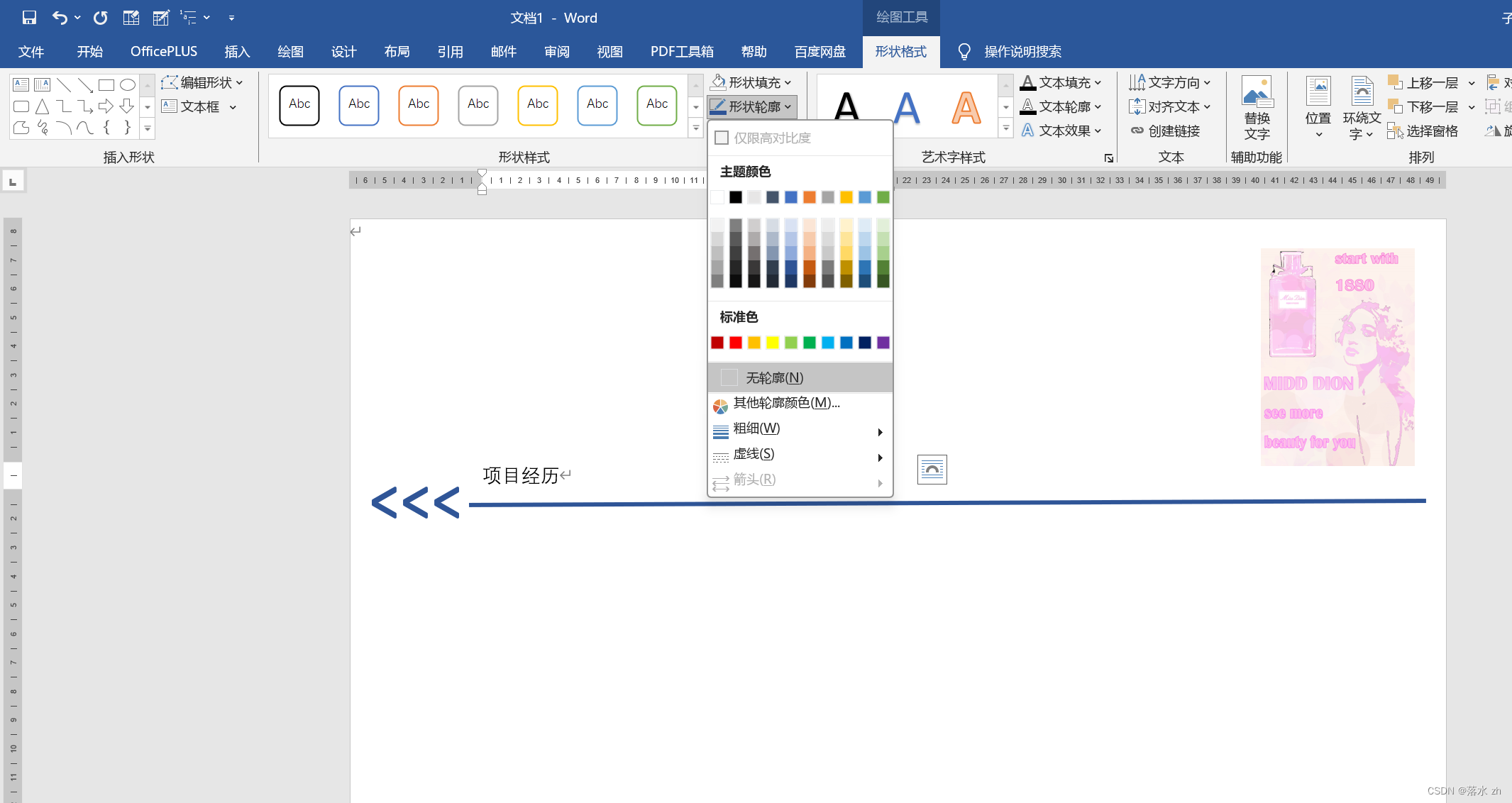Choose No Outline option
1512x803 pixels.
click(774, 378)
